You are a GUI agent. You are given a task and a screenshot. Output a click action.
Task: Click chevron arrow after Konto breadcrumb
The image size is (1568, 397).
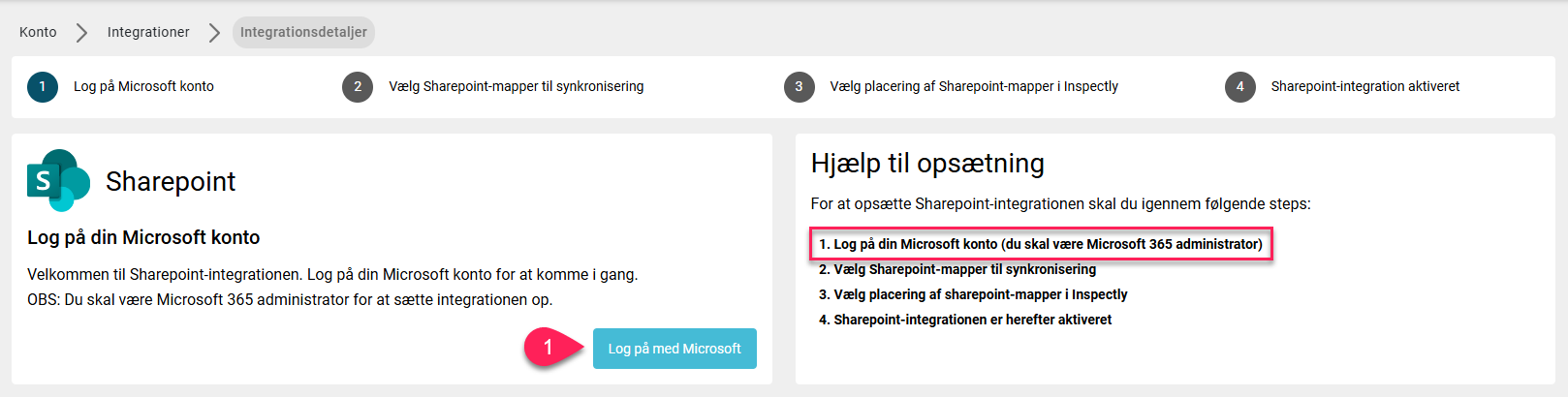(x=82, y=32)
